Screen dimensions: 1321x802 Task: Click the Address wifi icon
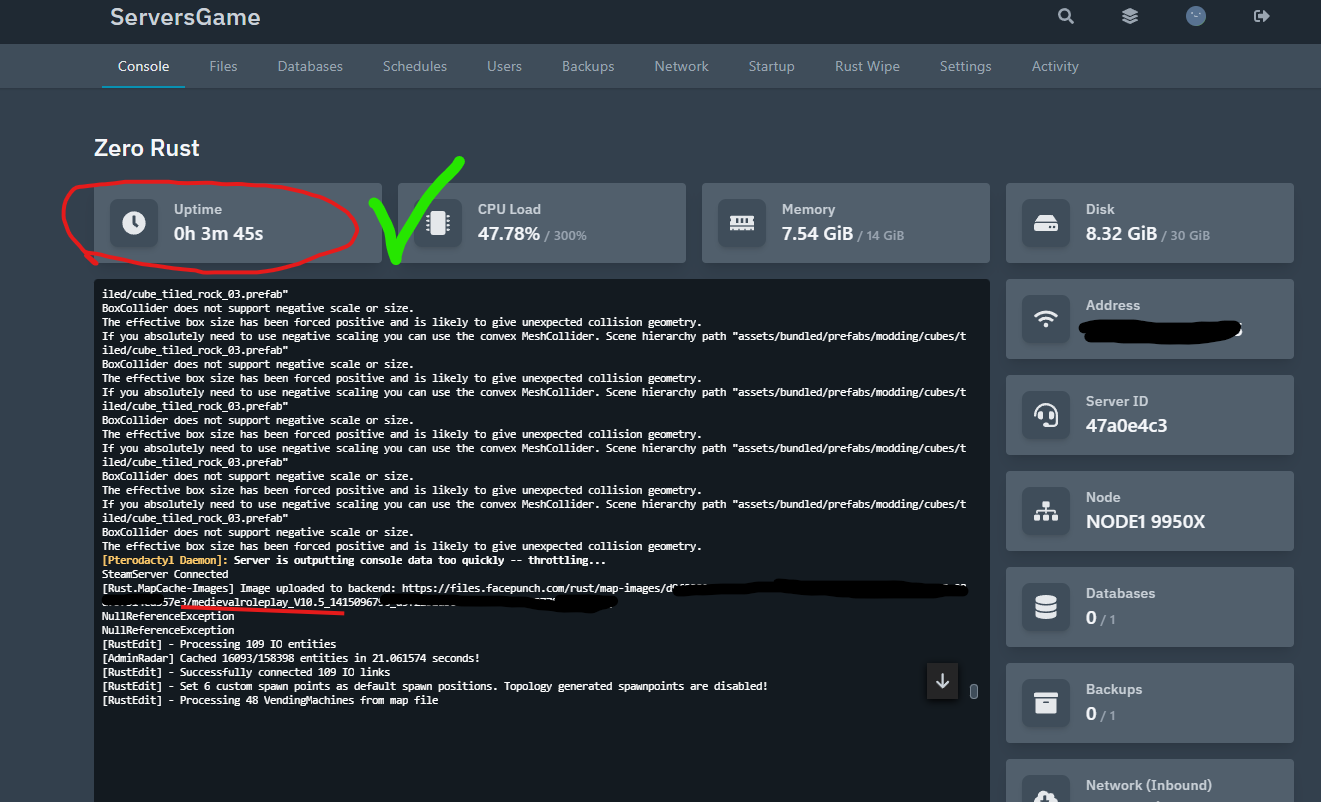click(x=1046, y=319)
